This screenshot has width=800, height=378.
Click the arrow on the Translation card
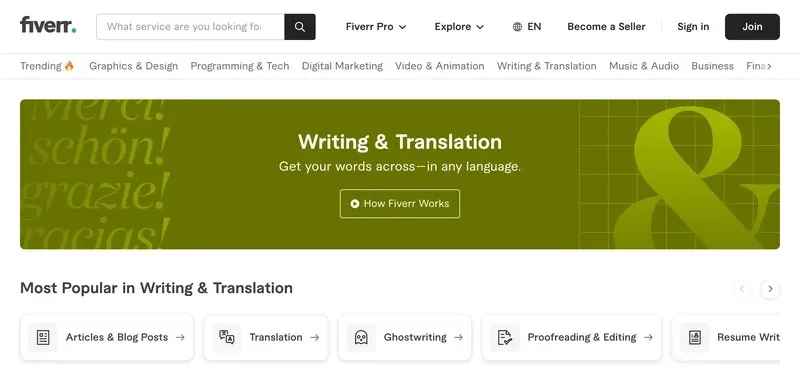pos(315,337)
